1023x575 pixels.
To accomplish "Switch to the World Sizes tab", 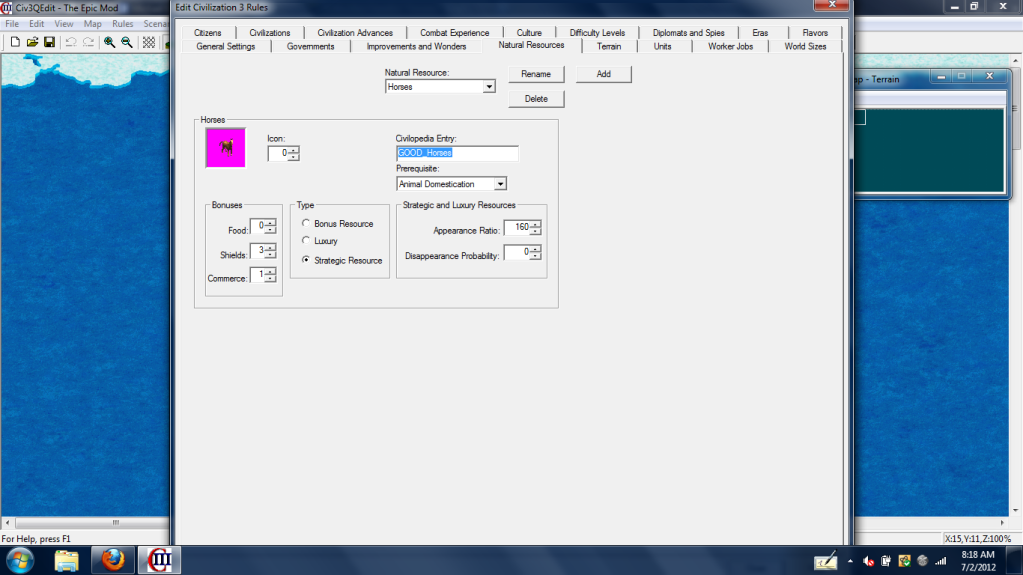I will [x=805, y=46].
